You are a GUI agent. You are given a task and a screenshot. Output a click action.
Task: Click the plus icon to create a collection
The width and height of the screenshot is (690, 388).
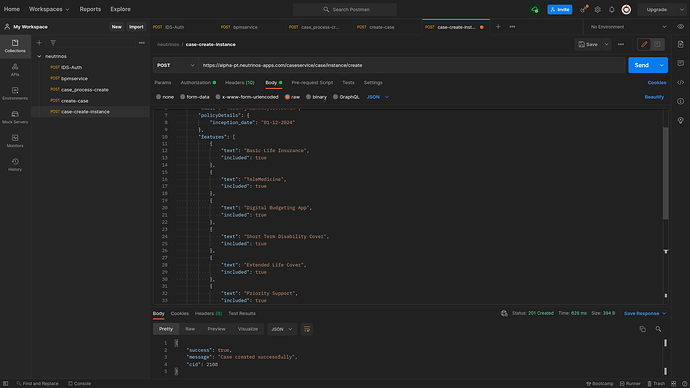click(x=39, y=43)
